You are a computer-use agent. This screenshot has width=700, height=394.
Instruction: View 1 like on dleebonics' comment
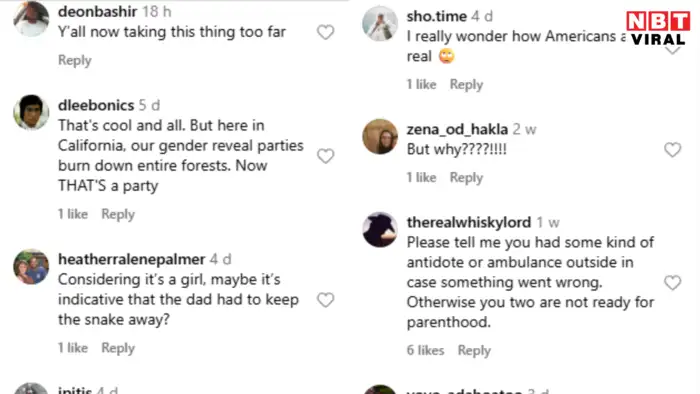pyautogui.click(x=73, y=214)
